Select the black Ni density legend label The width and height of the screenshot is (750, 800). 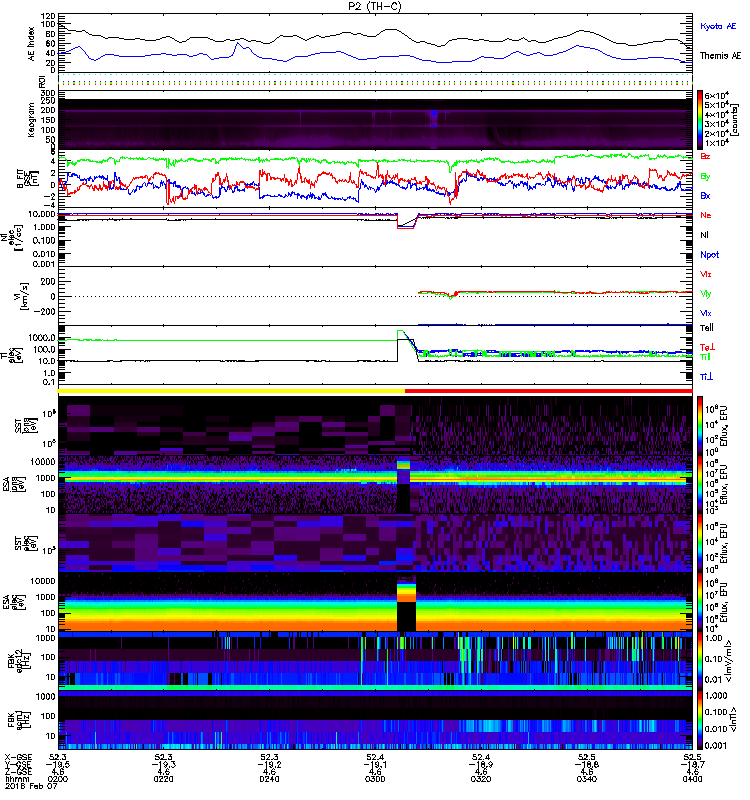[704, 235]
